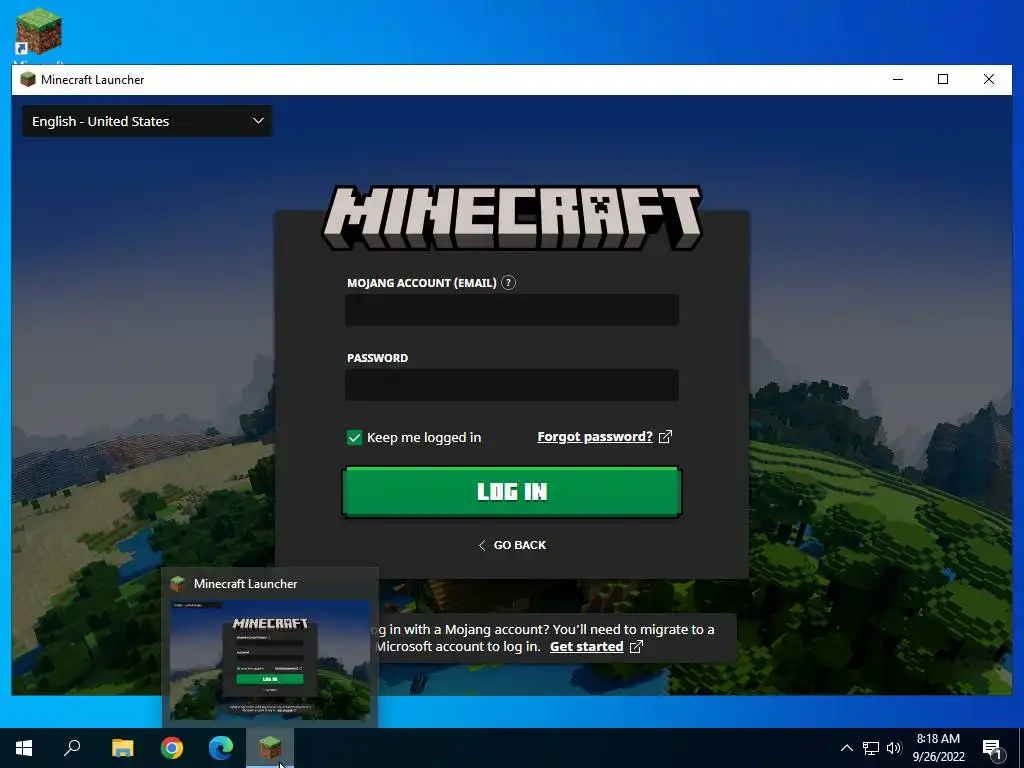The image size is (1024, 768).
Task: Maximize the Minecraft Launcher window
Action: click(943, 80)
